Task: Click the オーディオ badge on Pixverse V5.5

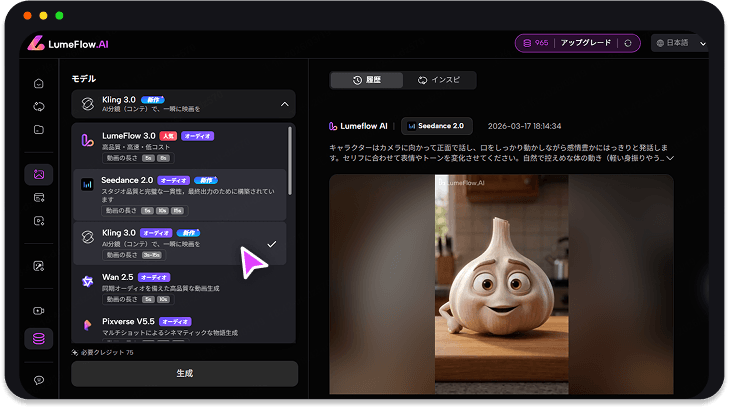Action: 175,322
